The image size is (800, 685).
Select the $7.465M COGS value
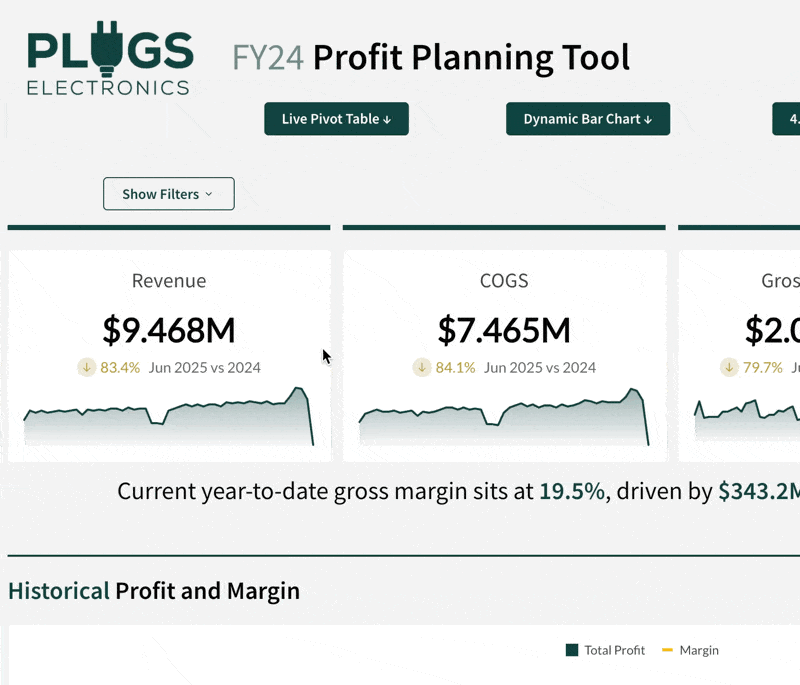(504, 329)
